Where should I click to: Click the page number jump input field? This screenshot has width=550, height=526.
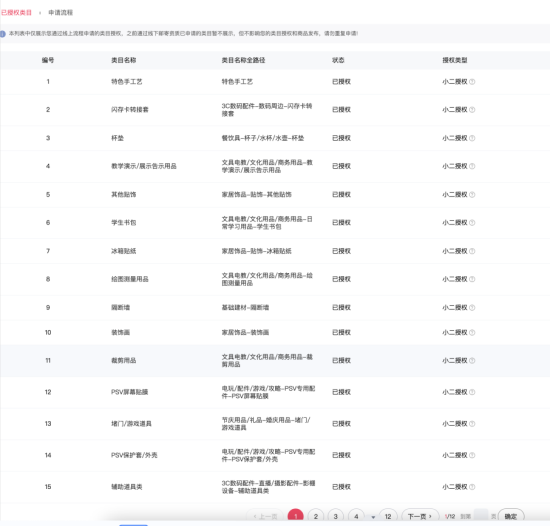tap(481, 516)
